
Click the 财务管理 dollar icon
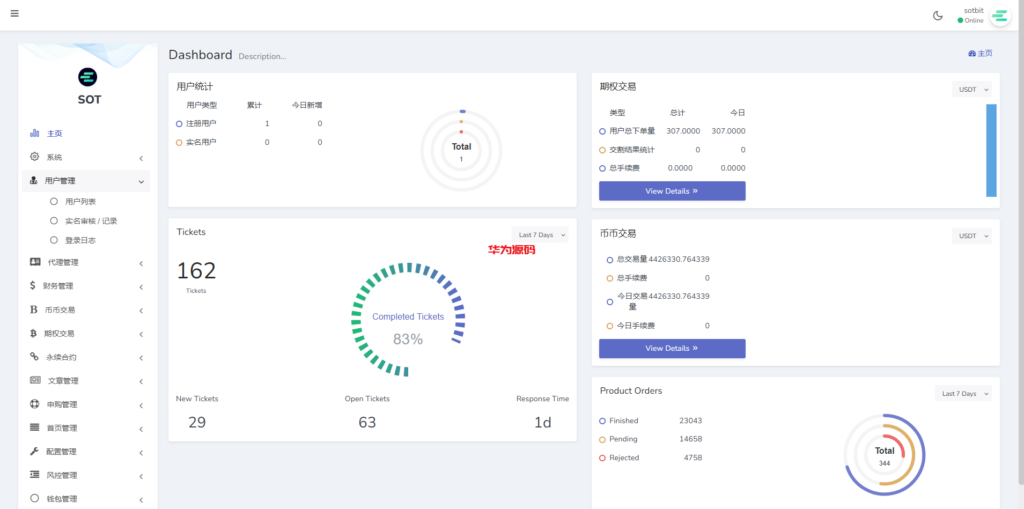coord(33,286)
